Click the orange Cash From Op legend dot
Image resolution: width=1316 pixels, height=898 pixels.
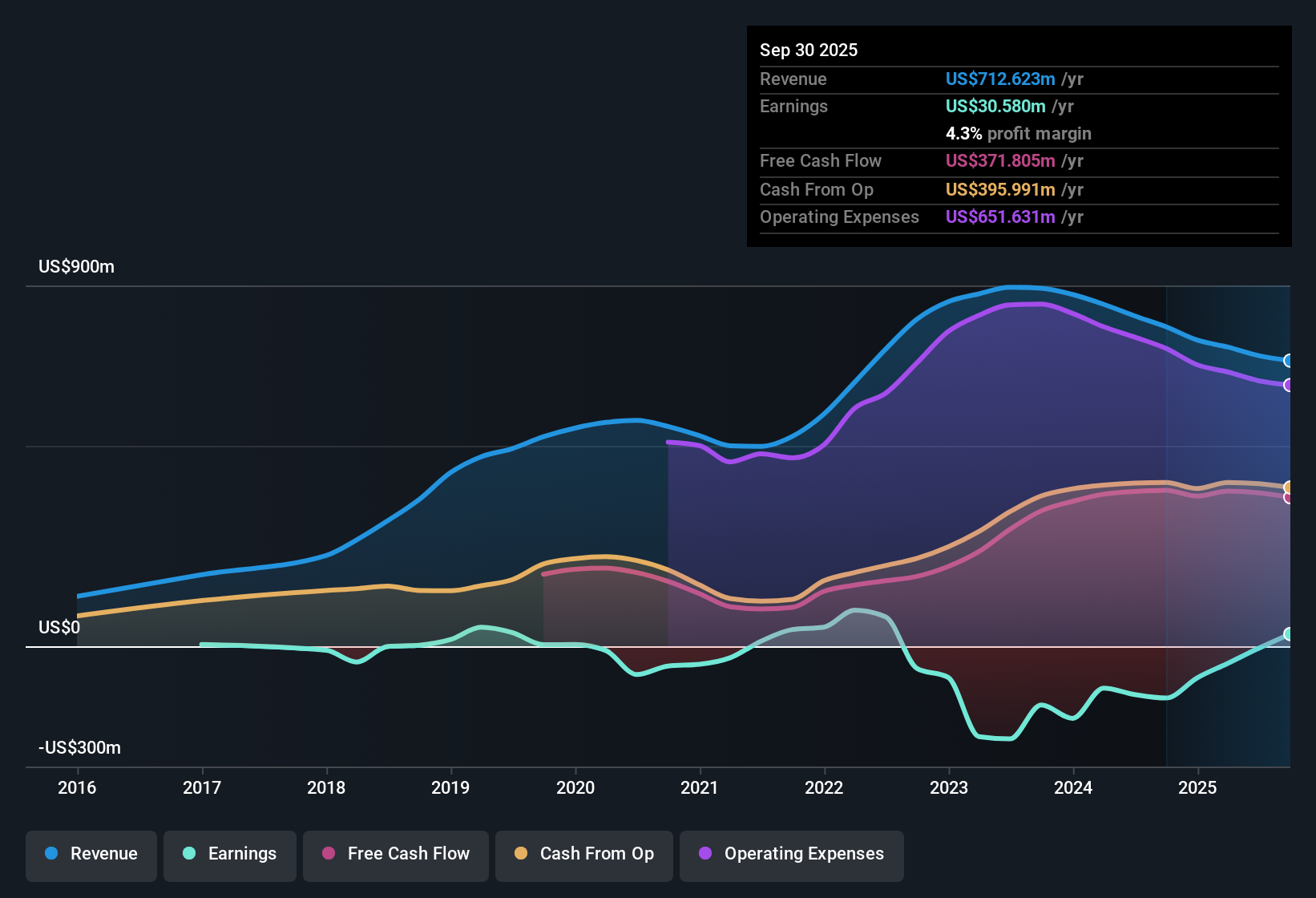pos(521,853)
